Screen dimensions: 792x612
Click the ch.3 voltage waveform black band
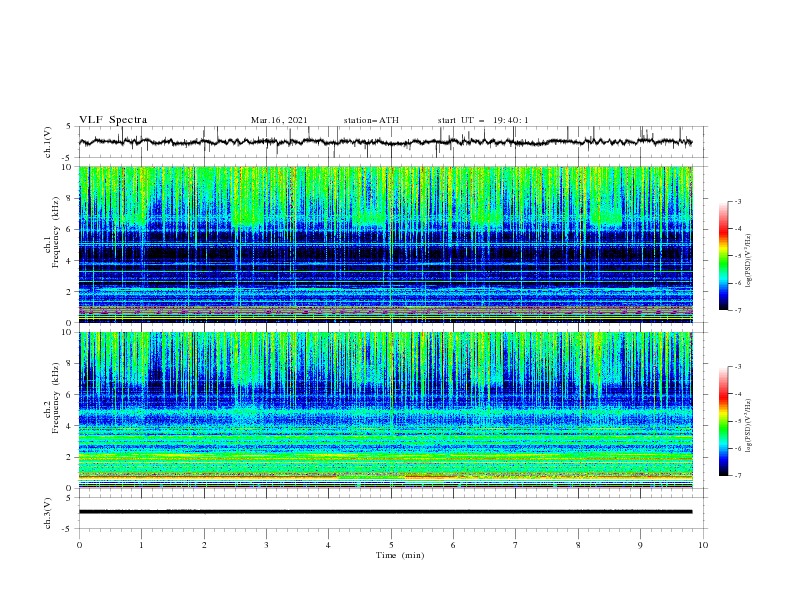pyautogui.click(x=385, y=512)
